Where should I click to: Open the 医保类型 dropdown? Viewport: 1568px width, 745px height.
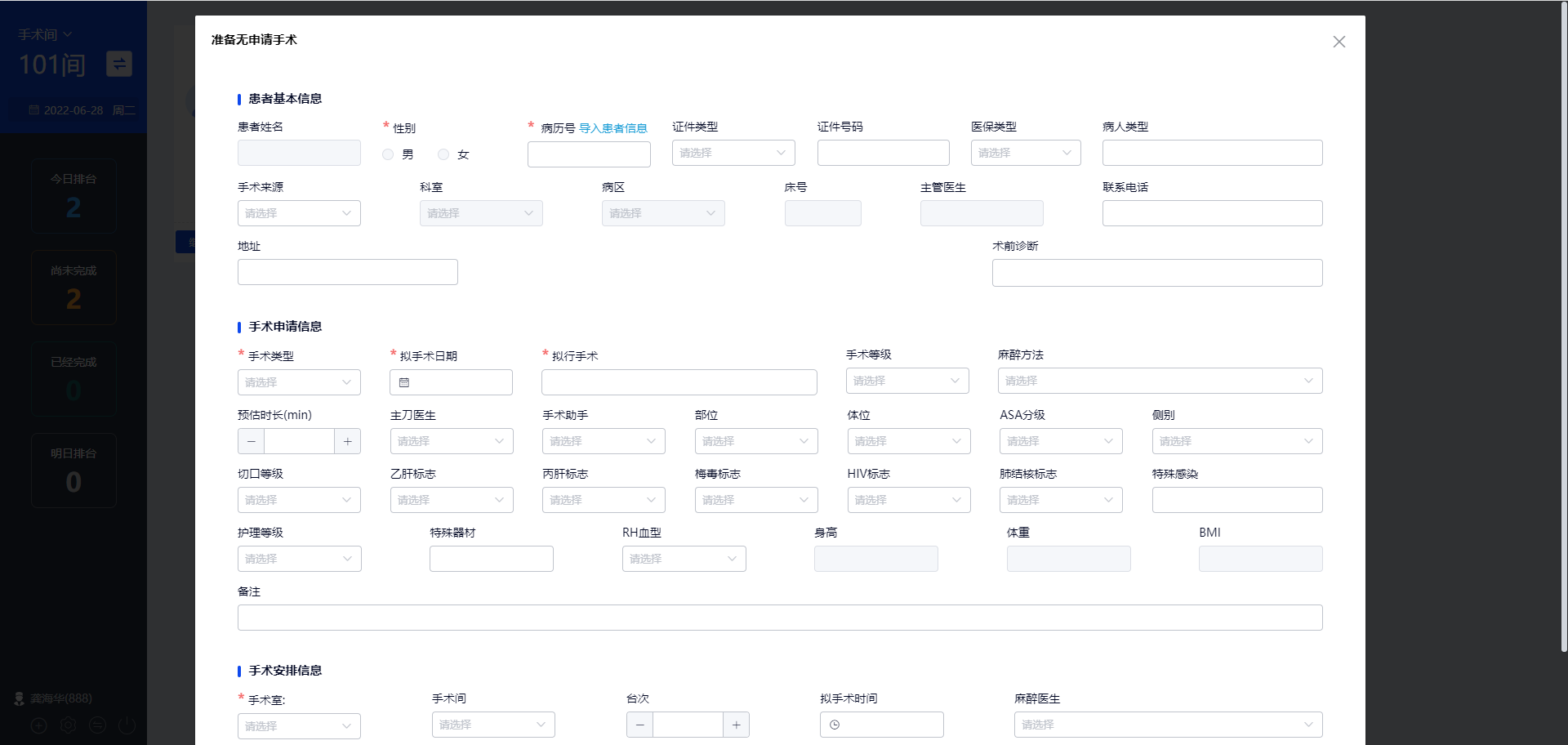[x=1026, y=153]
